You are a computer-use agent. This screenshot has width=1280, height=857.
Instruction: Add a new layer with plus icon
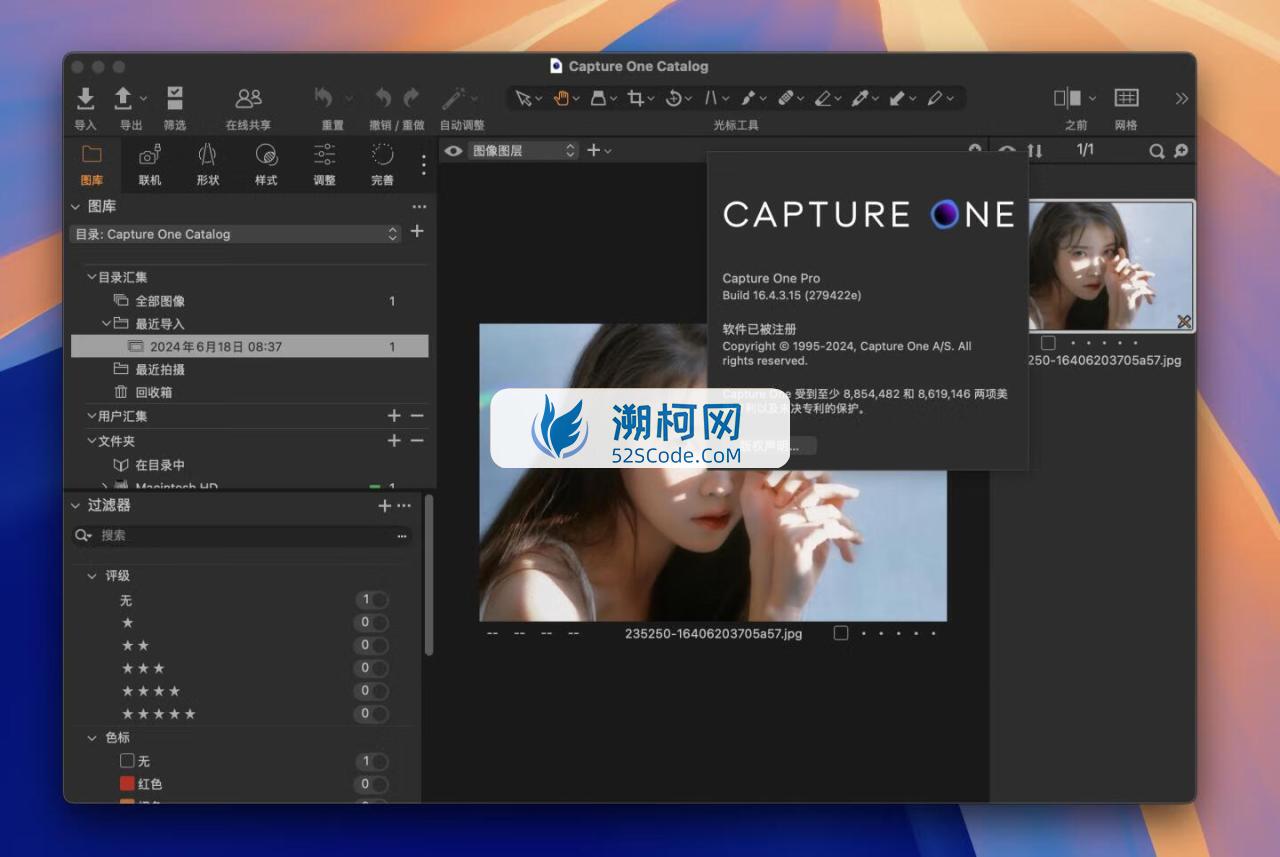point(594,150)
